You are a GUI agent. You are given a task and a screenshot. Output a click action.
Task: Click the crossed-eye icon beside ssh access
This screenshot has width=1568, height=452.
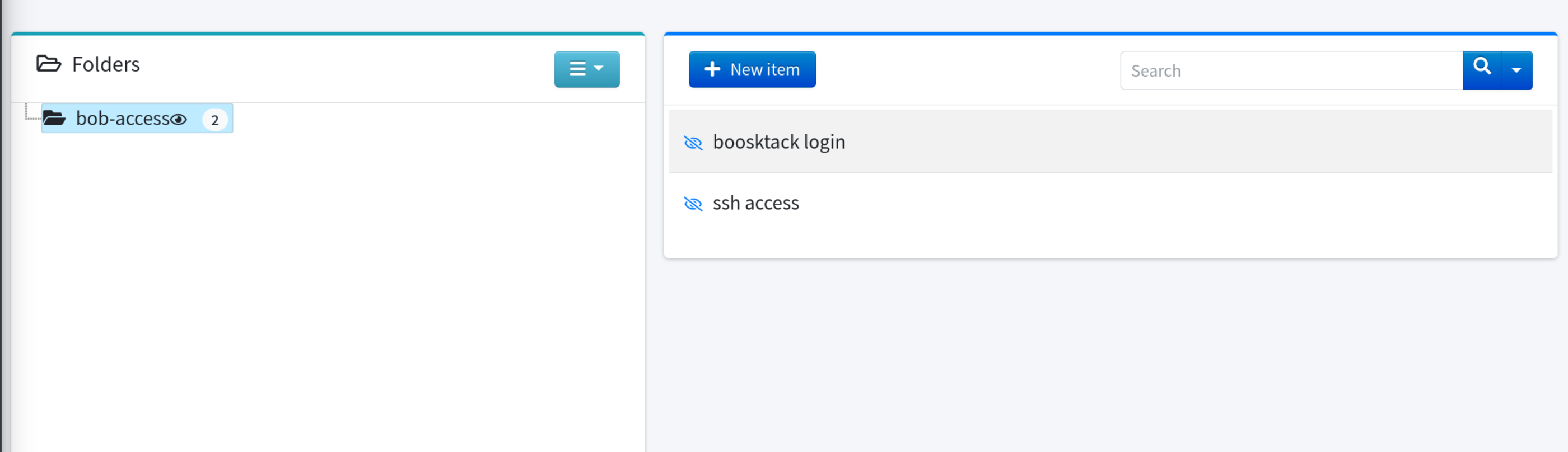click(693, 204)
